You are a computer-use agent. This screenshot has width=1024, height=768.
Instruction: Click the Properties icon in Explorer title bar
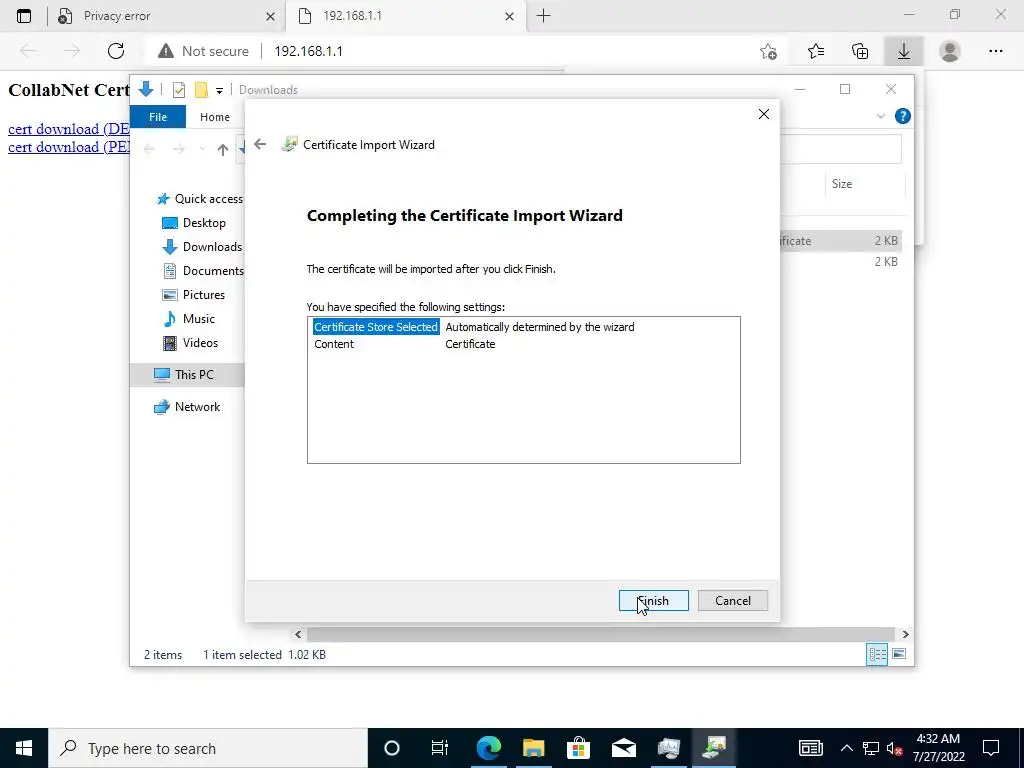(178, 90)
